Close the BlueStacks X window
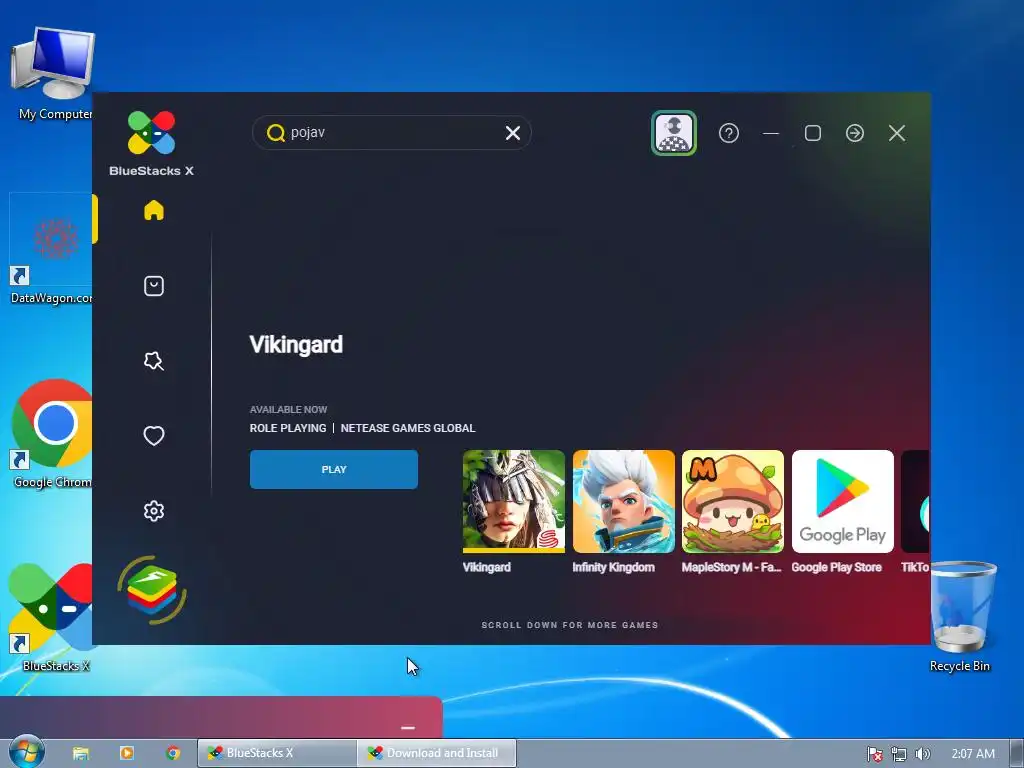Image resolution: width=1024 pixels, height=768 pixels. coord(897,133)
